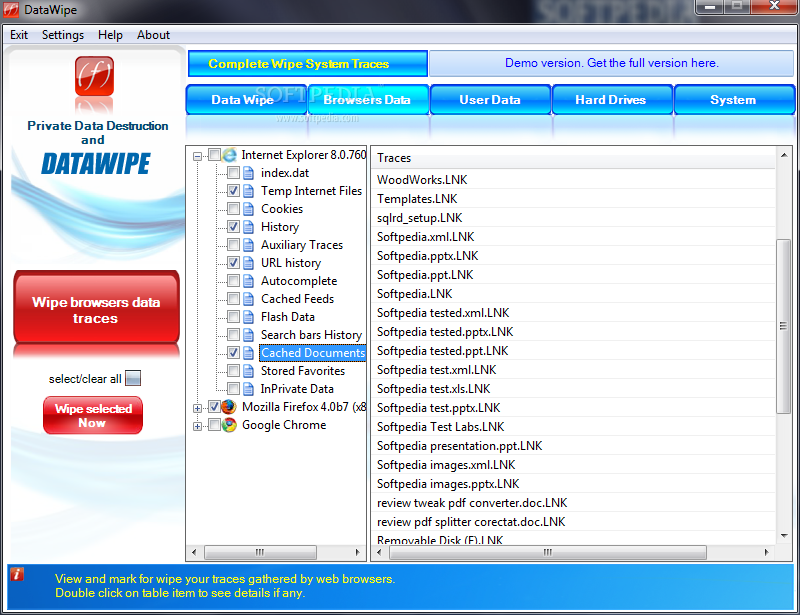Check the Internet Explorer root checkbox
The width and height of the screenshot is (800, 615).
click(214, 155)
